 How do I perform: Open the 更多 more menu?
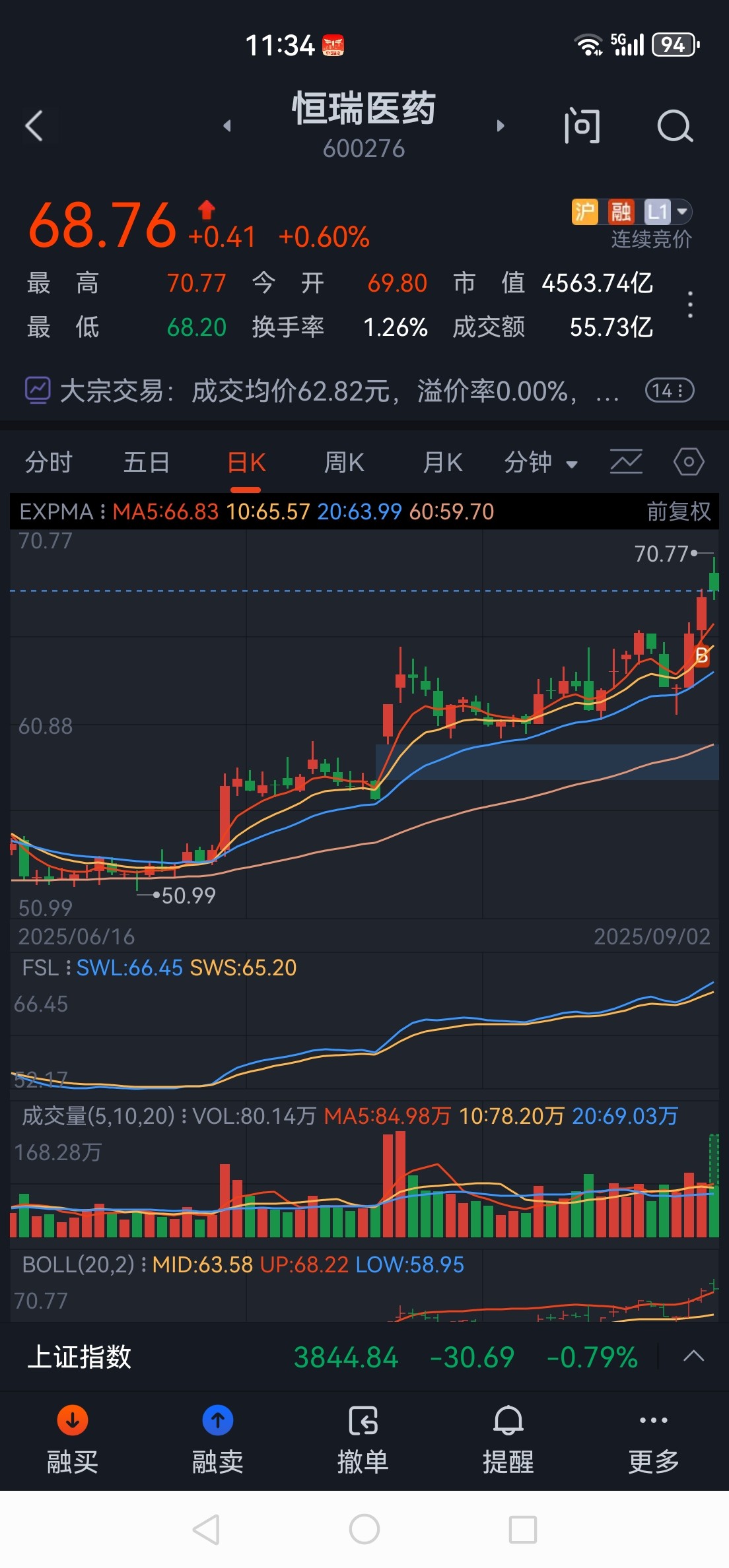pyautogui.click(x=654, y=1440)
